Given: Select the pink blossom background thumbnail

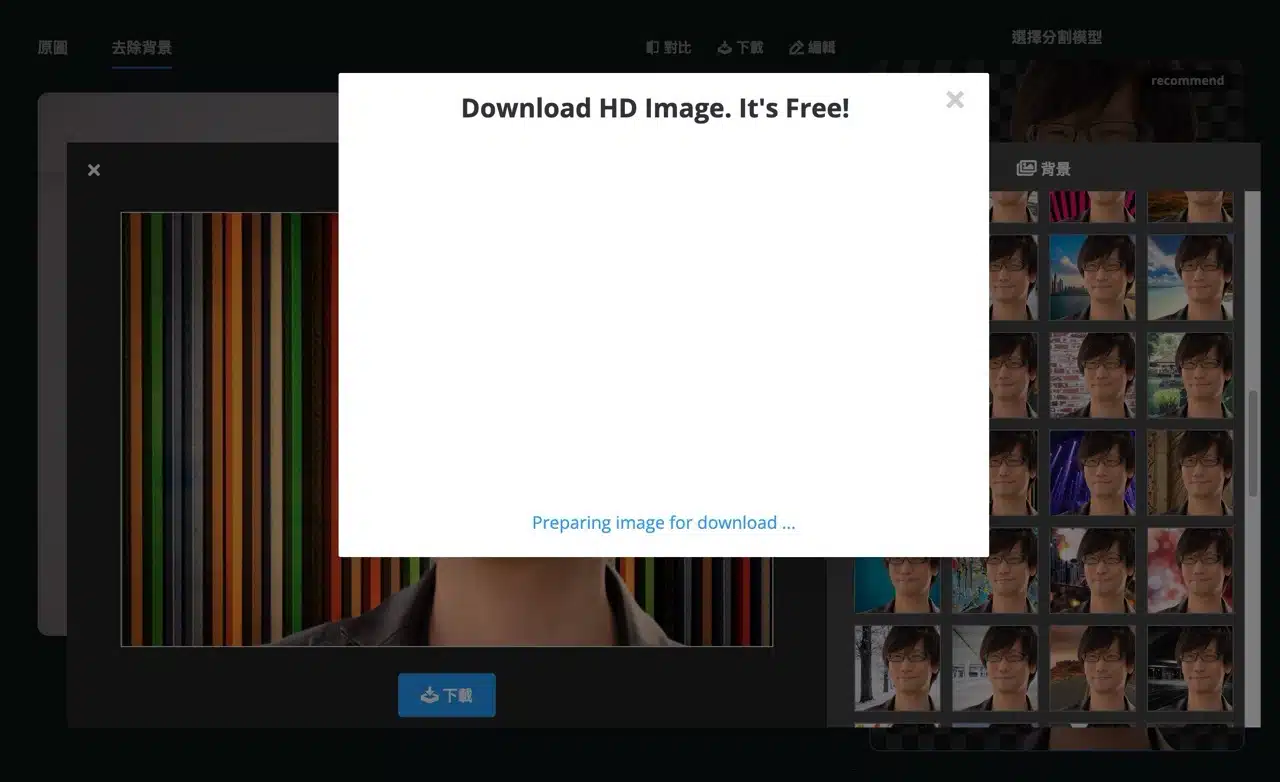Looking at the screenshot, I should pyautogui.click(x=1189, y=571).
